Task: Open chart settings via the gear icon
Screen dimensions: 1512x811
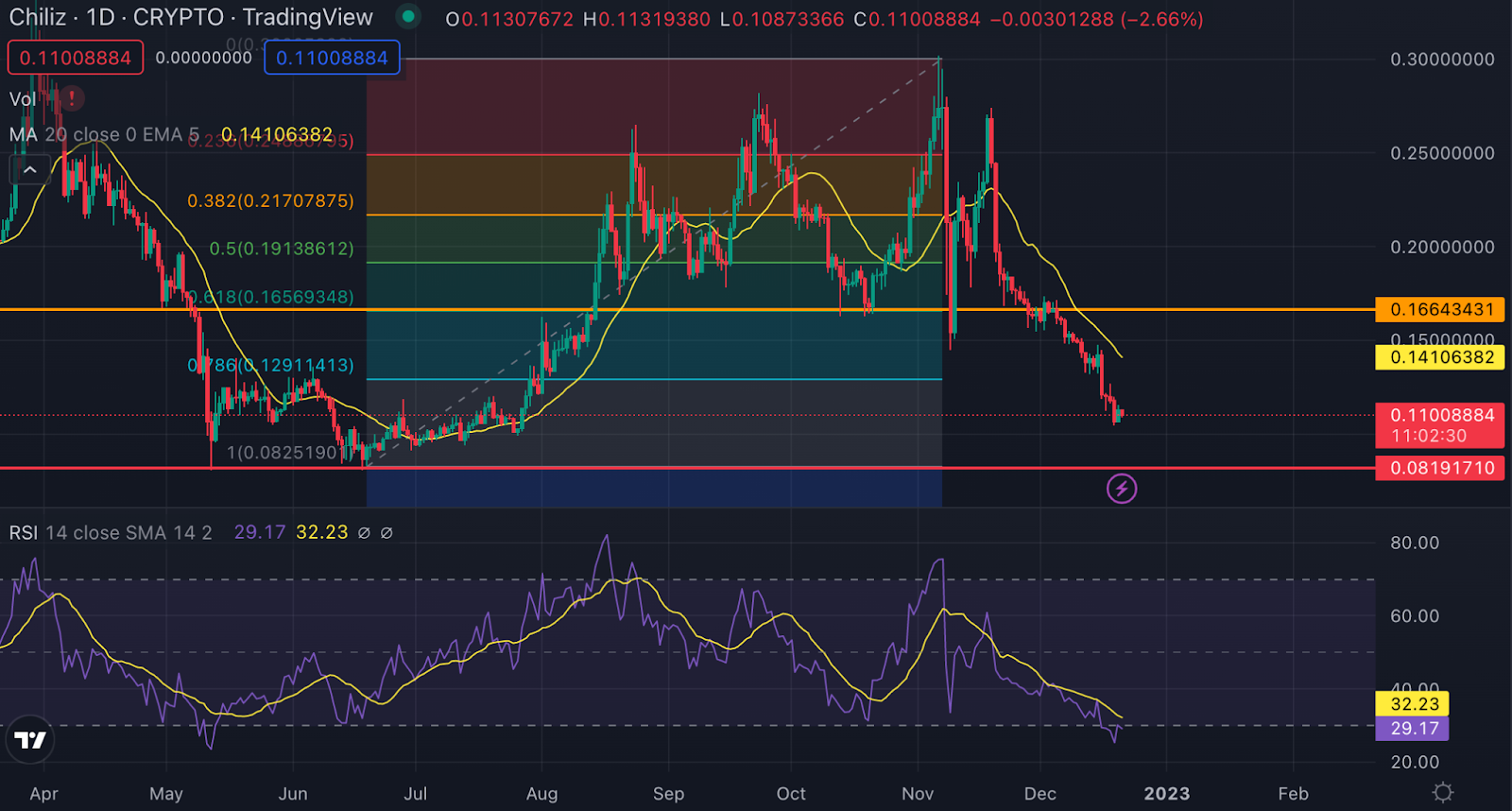Action: (1443, 792)
